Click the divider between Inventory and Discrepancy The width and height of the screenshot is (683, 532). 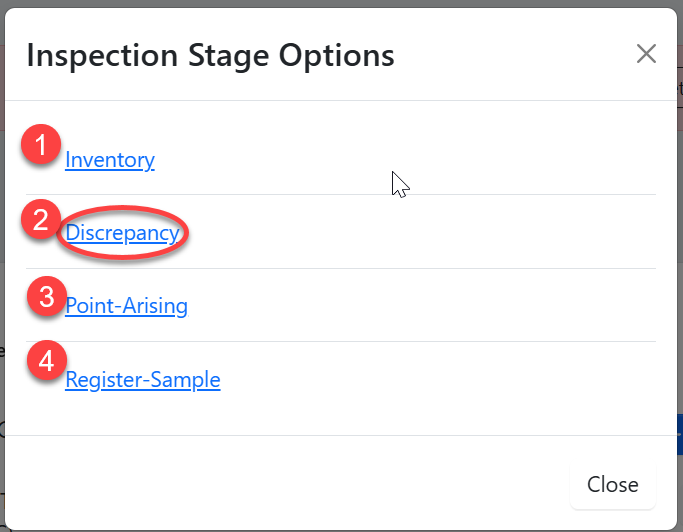click(340, 194)
